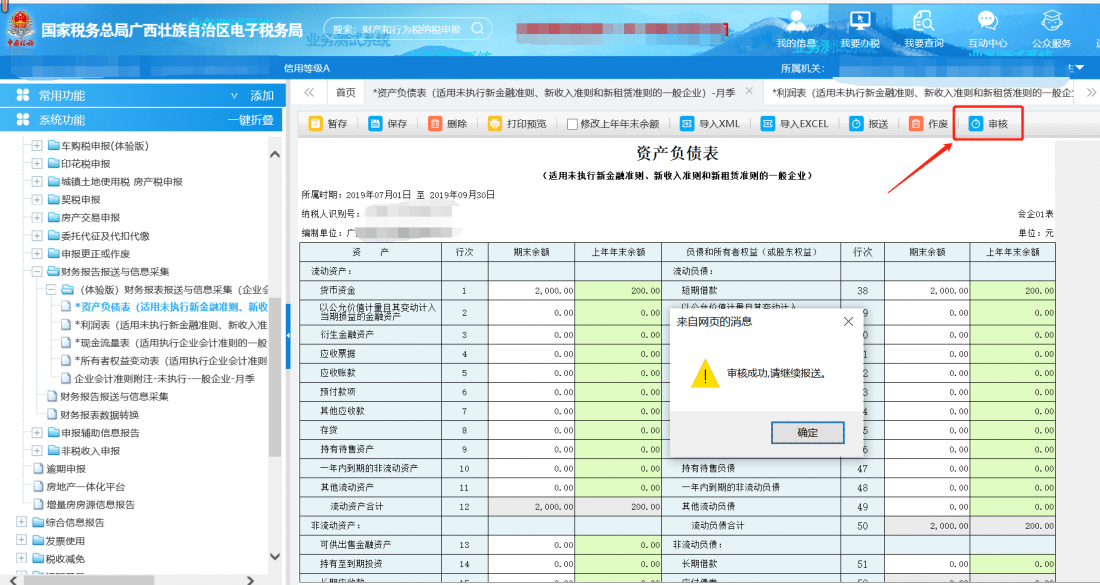Click the tree horizontal scrollbar right arrow
The width and height of the screenshot is (1100, 585).
250,579
